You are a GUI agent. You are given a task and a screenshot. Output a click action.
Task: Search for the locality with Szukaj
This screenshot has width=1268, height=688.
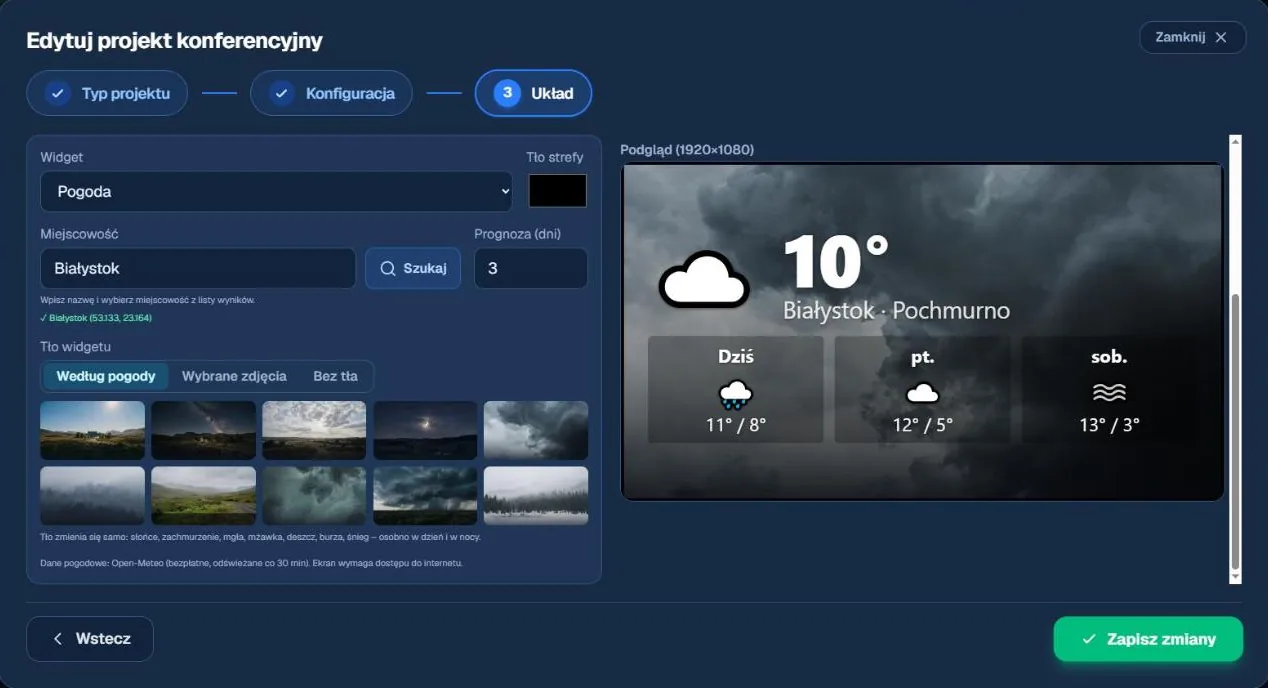[x=413, y=268]
